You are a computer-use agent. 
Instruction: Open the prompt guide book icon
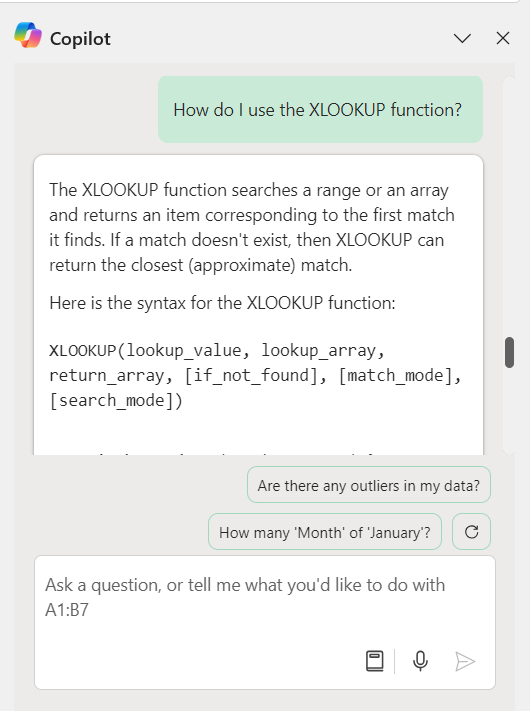pos(374,661)
